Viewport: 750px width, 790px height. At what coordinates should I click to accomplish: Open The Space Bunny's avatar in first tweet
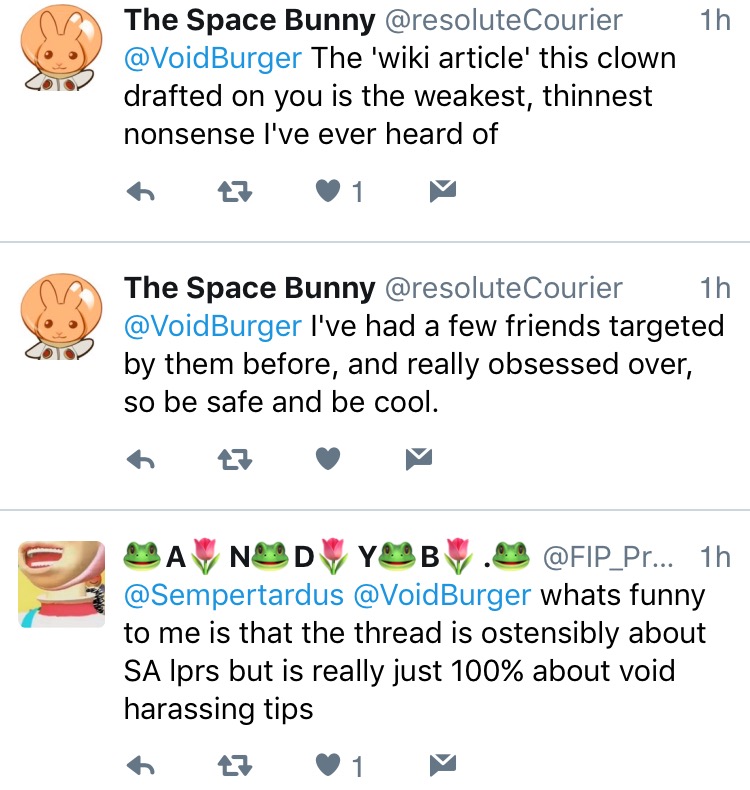click(x=60, y=48)
